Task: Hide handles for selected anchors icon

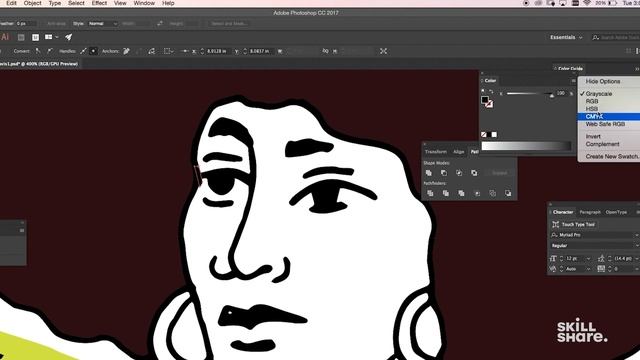Action: (x=93, y=51)
